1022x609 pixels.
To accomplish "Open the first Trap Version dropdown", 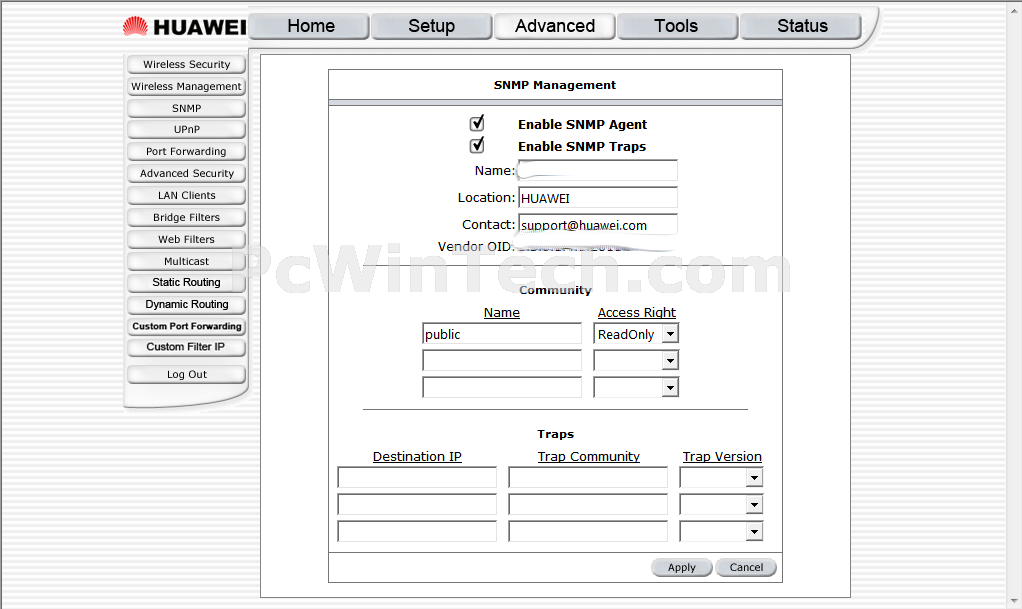I will click(x=721, y=477).
